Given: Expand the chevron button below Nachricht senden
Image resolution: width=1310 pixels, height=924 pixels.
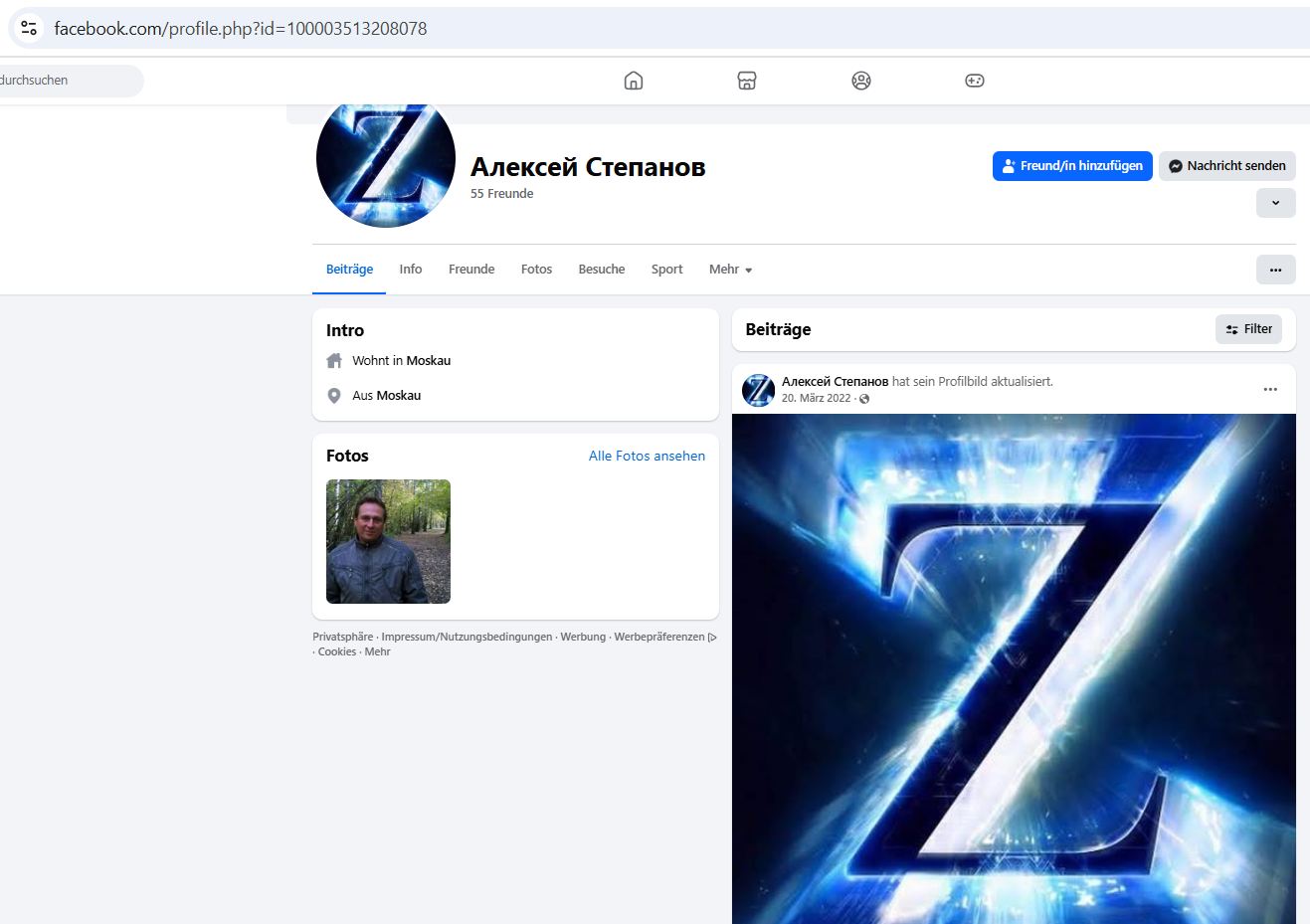Looking at the screenshot, I should [1275, 203].
